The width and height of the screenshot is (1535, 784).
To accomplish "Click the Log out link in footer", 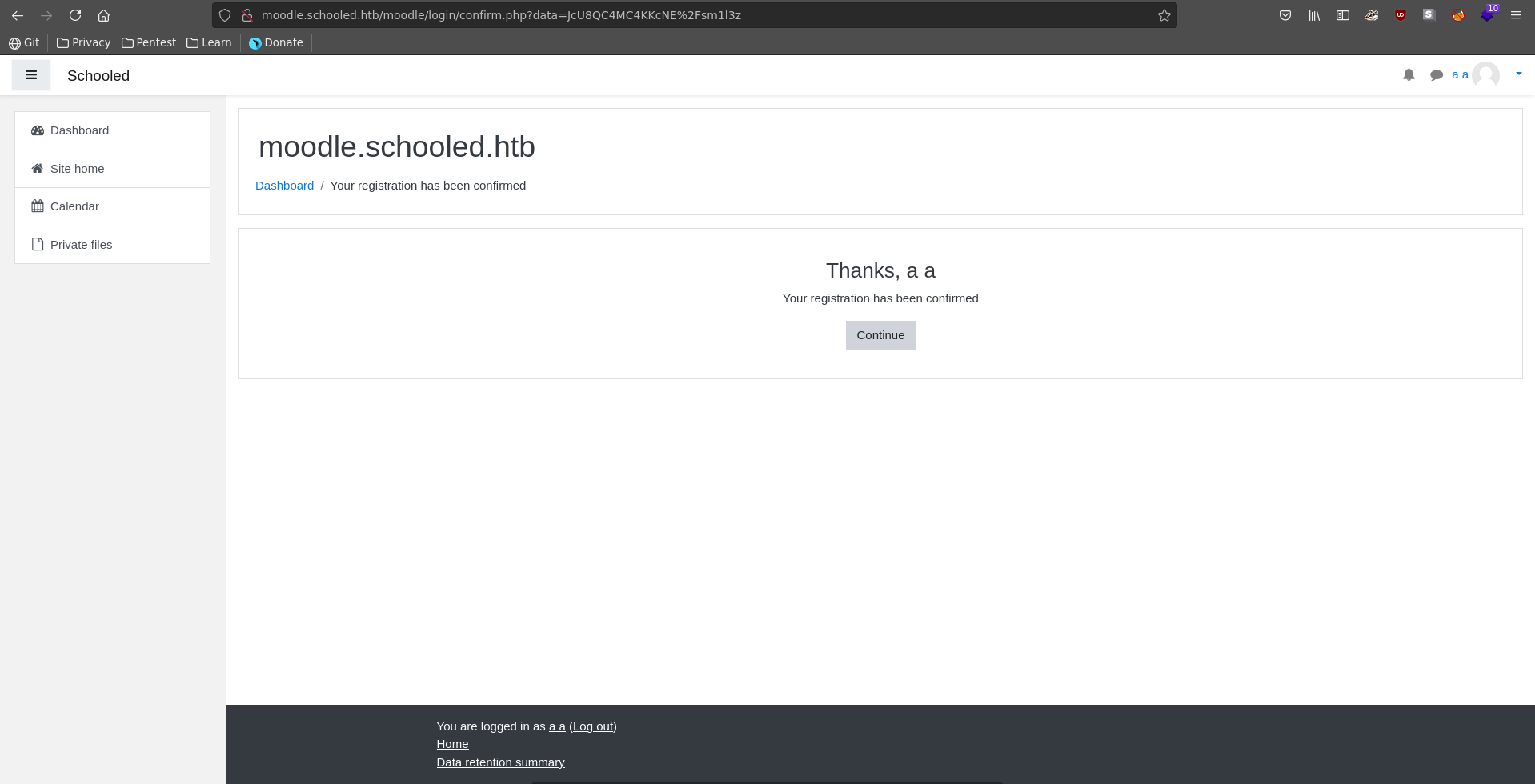I will coord(592,726).
